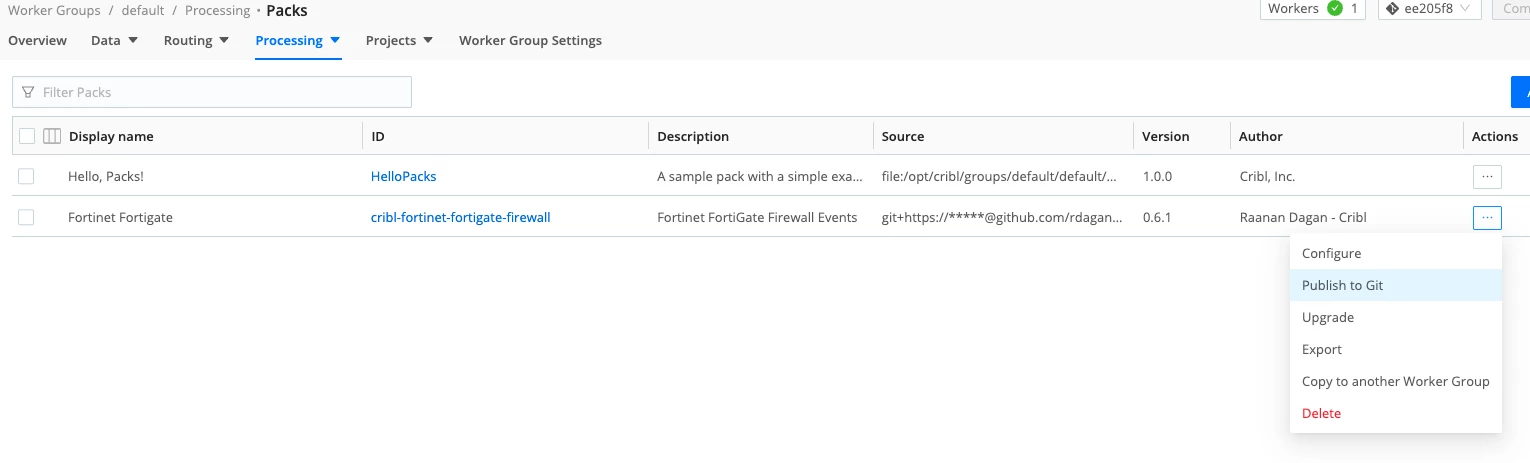Click the green Workers status checkmark icon
The width and height of the screenshot is (1530, 463).
coord(1334,9)
